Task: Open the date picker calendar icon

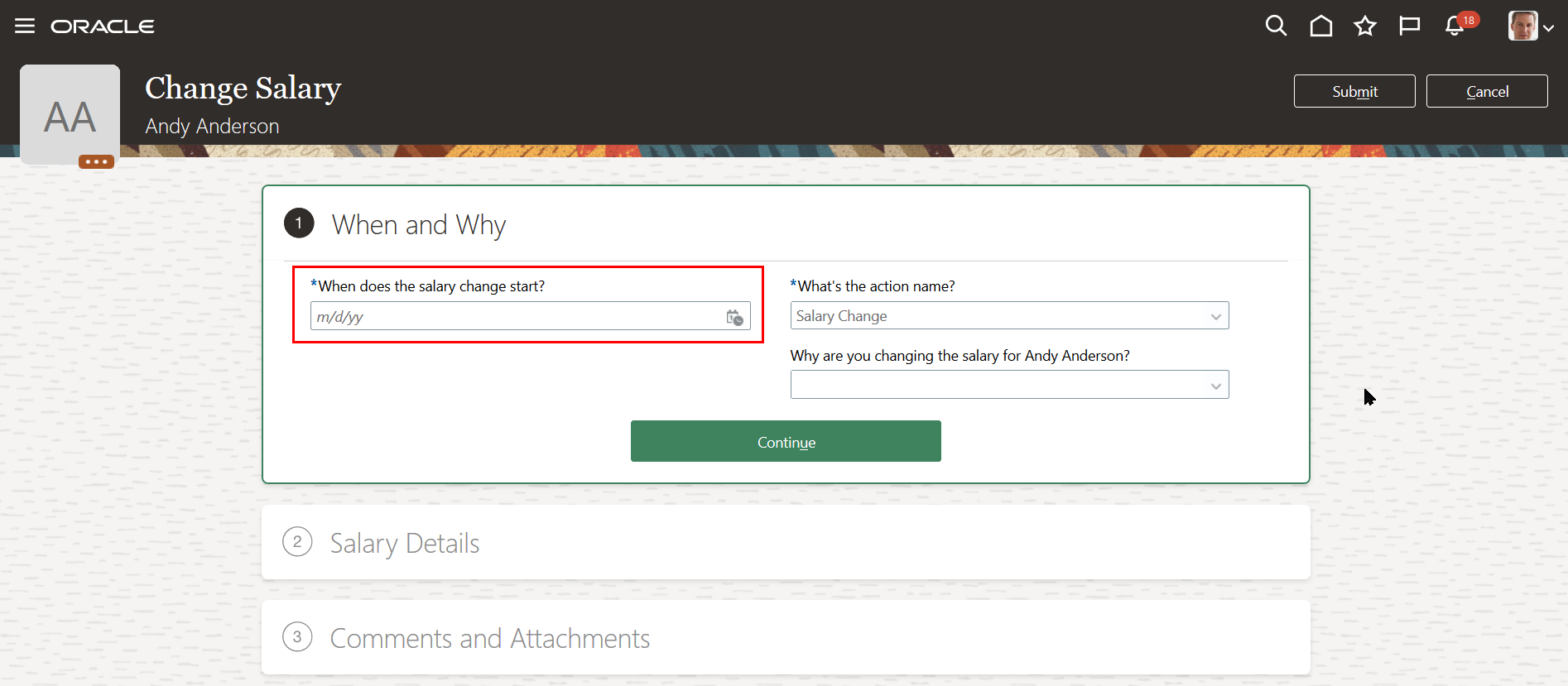Action: click(x=734, y=317)
